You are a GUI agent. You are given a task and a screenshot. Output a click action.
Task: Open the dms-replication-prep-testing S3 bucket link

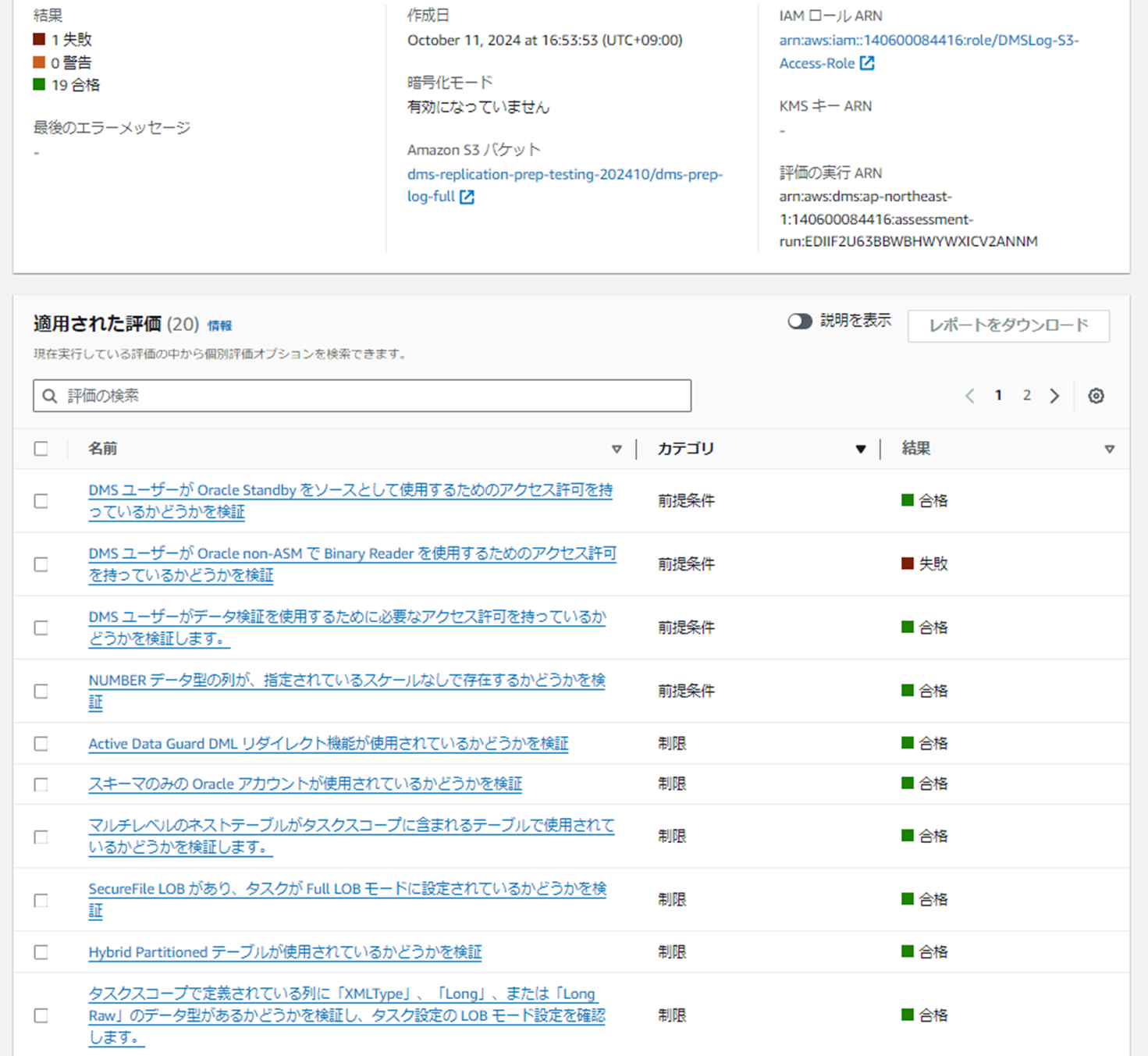(564, 185)
